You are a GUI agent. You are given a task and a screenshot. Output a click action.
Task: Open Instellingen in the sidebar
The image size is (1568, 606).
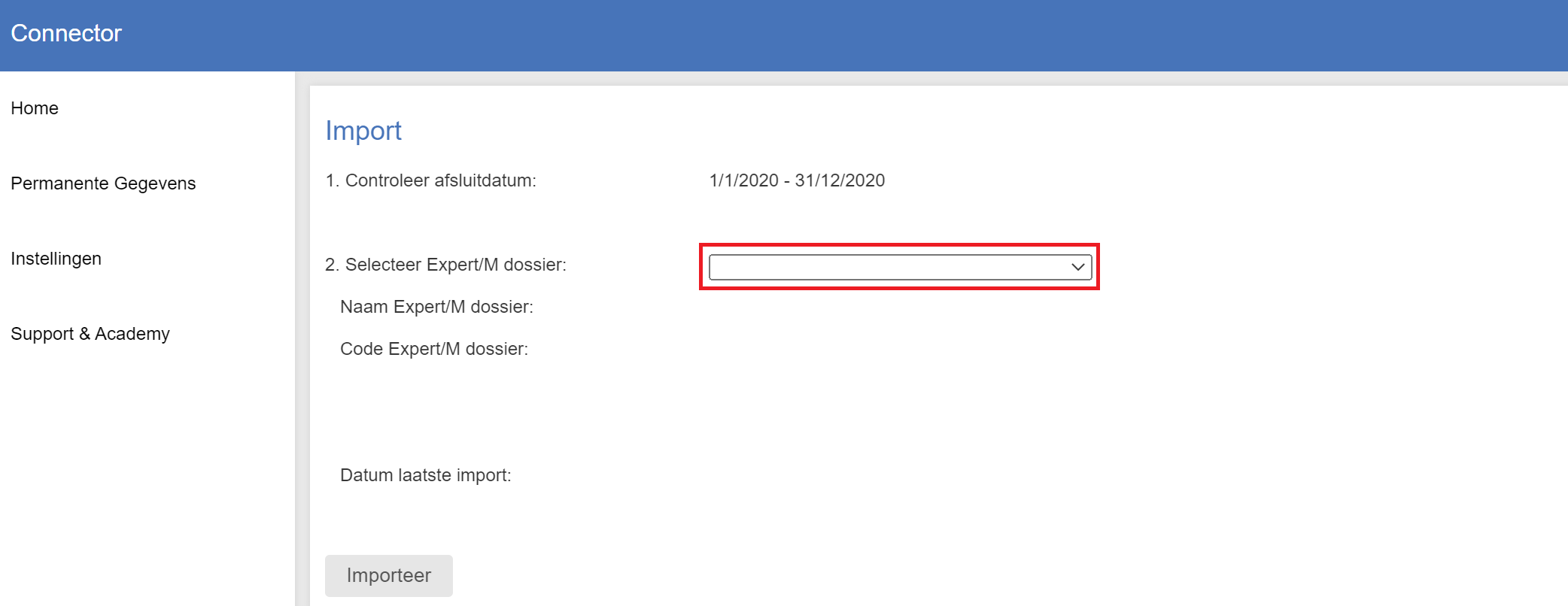click(x=56, y=259)
